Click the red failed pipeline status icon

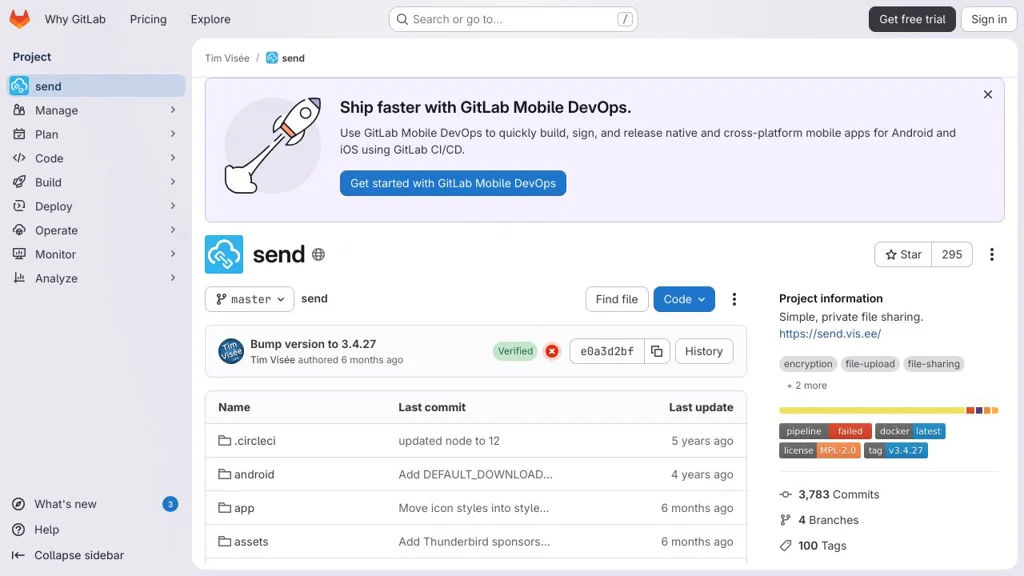[552, 351]
